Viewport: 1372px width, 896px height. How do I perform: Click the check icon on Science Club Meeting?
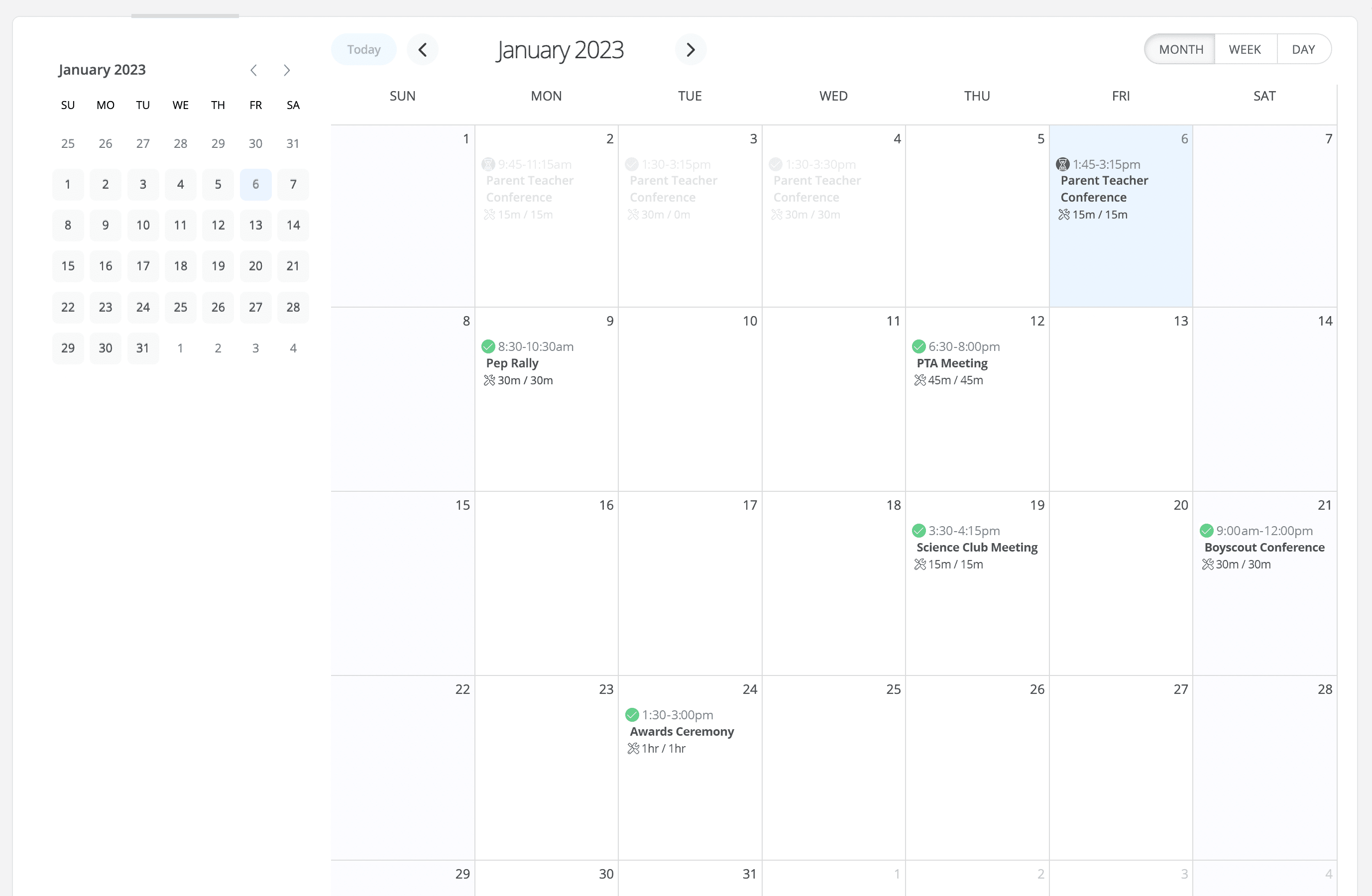pyautogui.click(x=918, y=531)
